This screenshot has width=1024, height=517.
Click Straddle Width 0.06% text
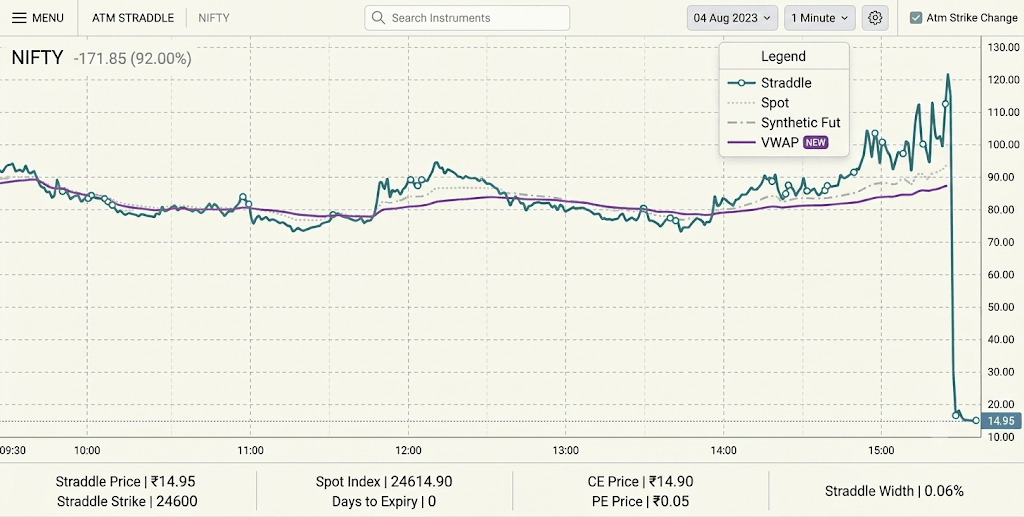(x=894, y=491)
